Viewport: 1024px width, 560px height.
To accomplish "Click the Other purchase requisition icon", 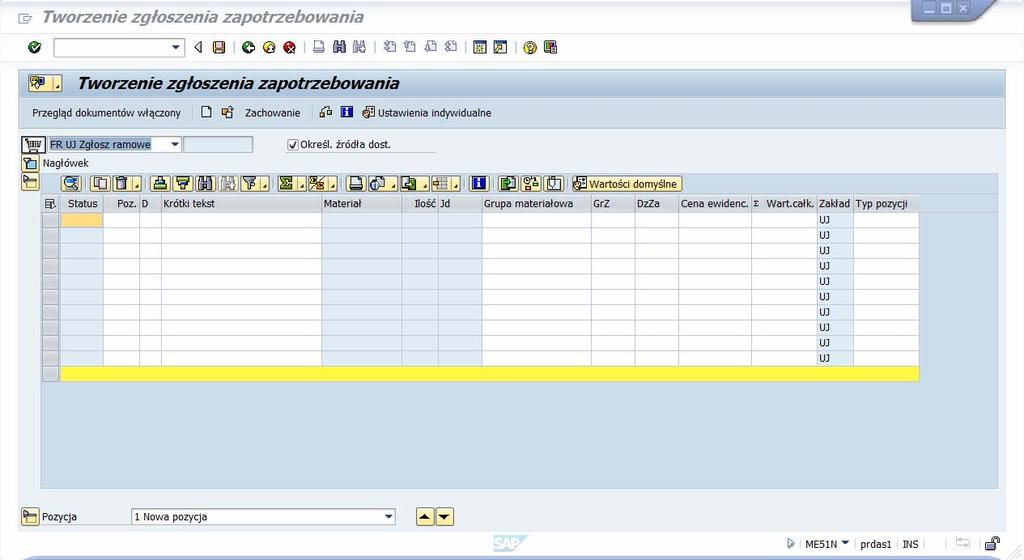I will coord(227,112).
